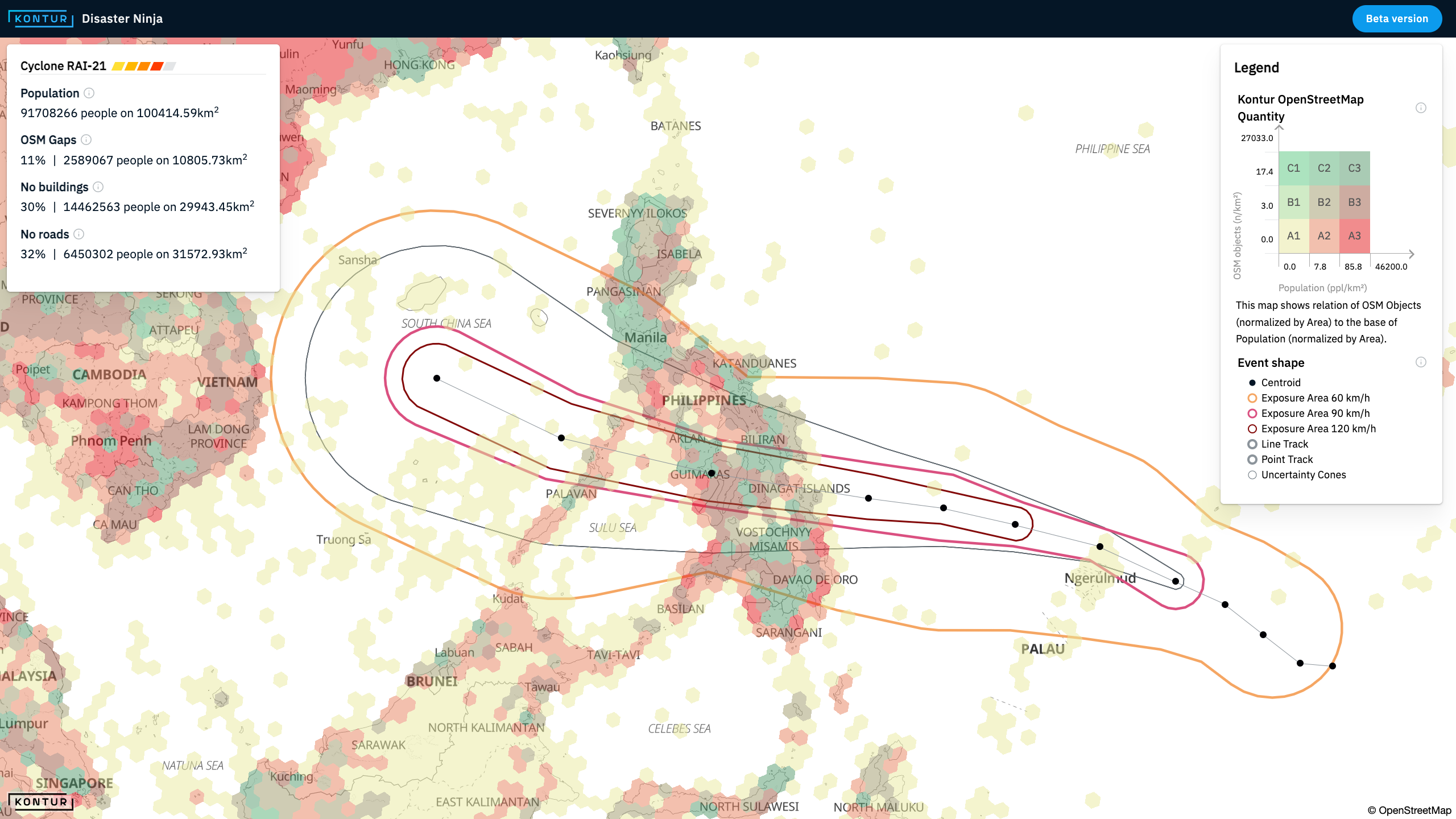The height and width of the screenshot is (819, 1456).
Task: Open No roads info icon
Action: [x=79, y=234]
